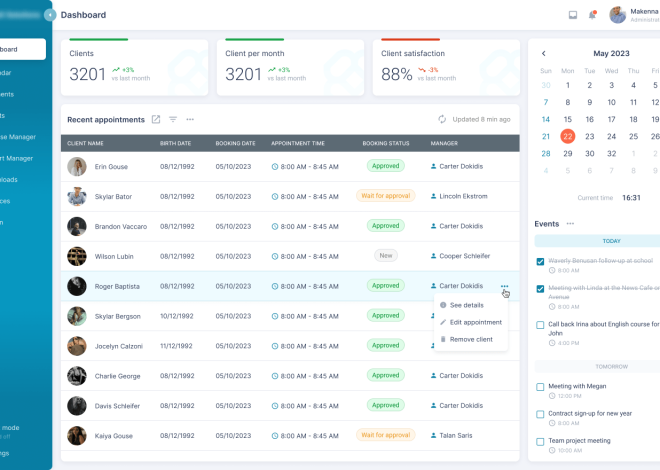The width and height of the screenshot is (660, 470).
Task: Select client name Jocelyn Calzoni
Action: pos(119,346)
